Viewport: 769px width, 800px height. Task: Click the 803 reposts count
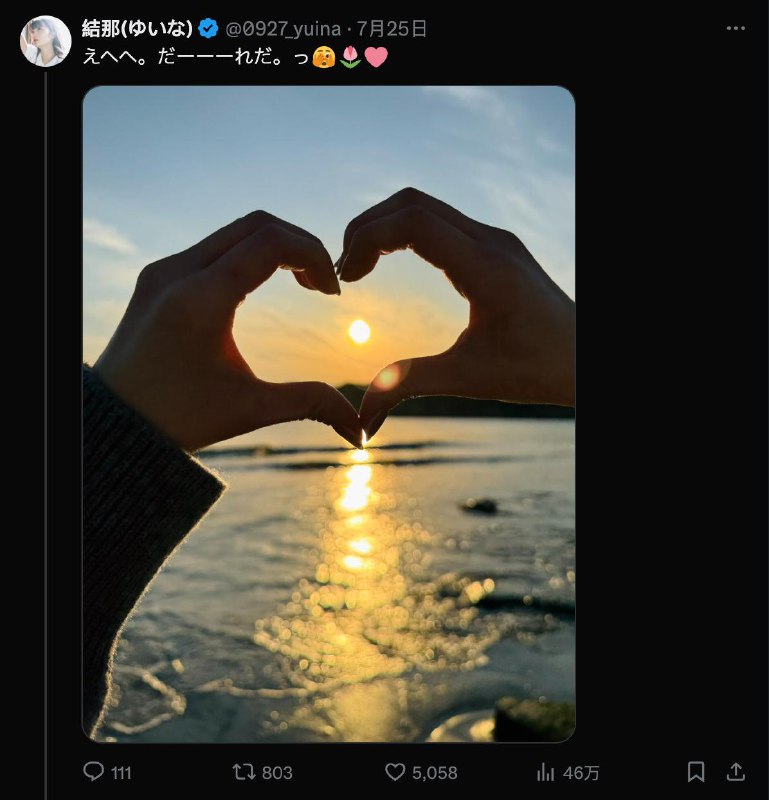pyautogui.click(x=277, y=772)
